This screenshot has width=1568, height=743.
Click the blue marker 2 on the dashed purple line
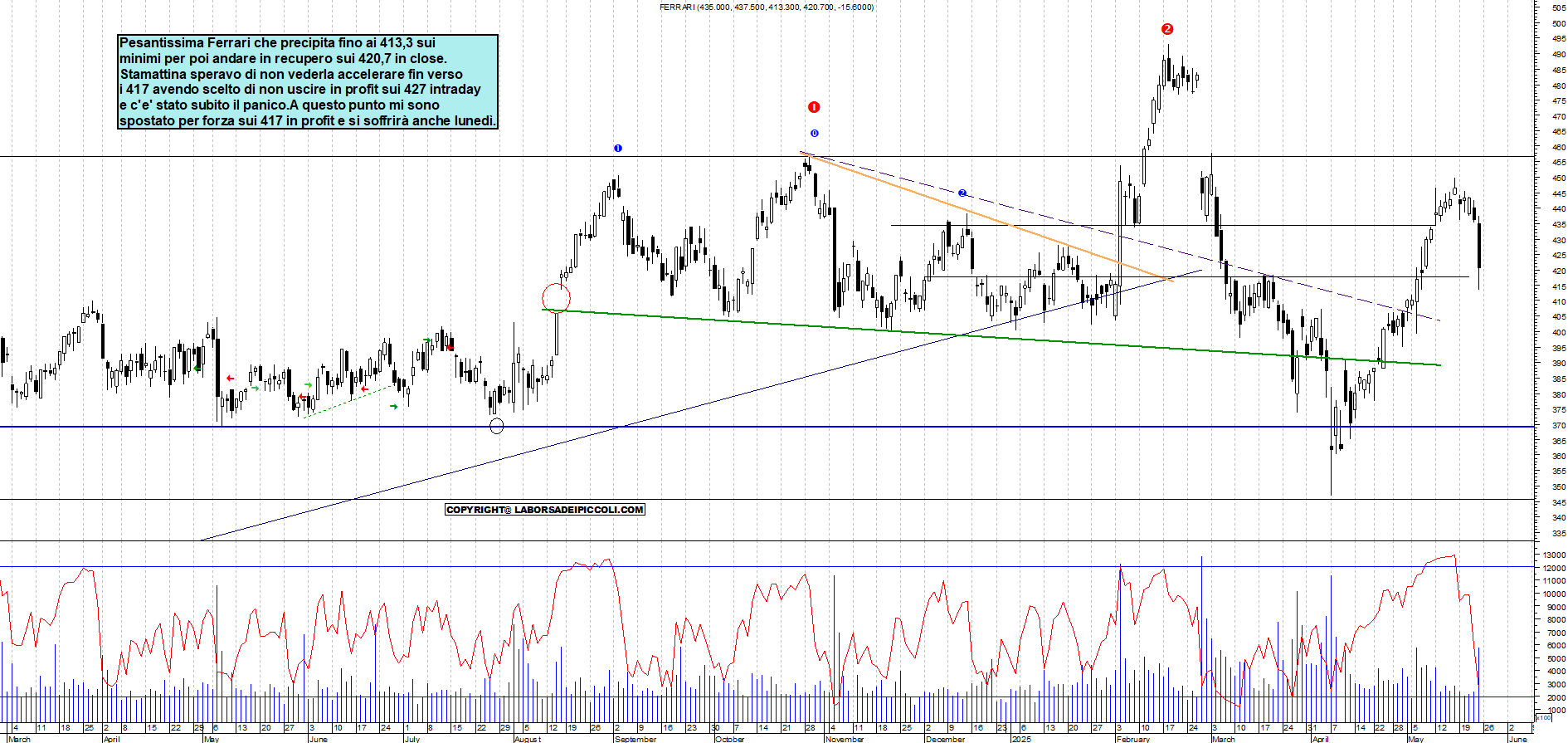pos(962,193)
